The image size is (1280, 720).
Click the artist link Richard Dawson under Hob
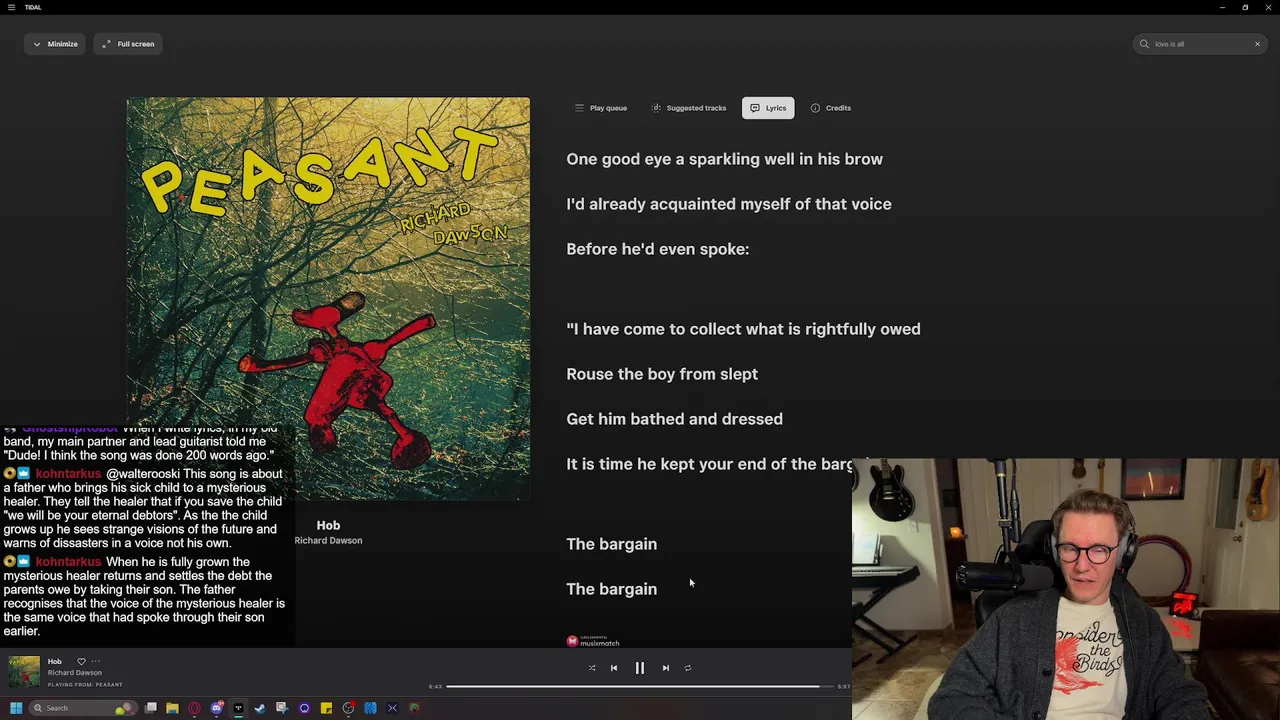(328, 541)
